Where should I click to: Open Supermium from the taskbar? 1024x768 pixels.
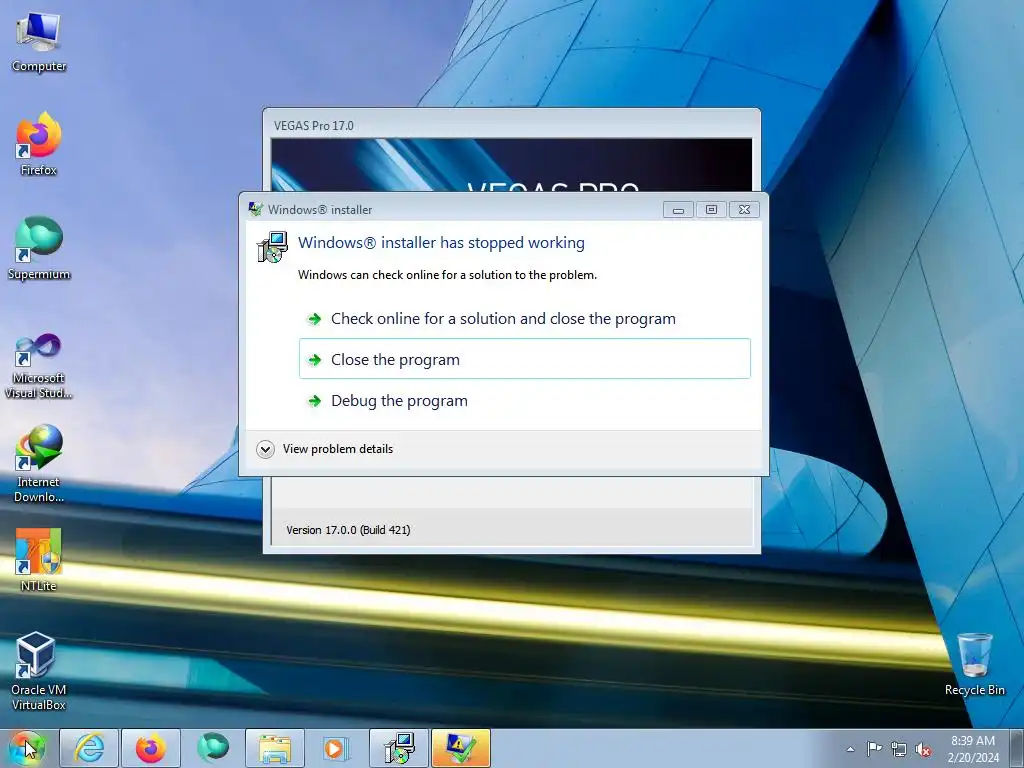point(213,748)
